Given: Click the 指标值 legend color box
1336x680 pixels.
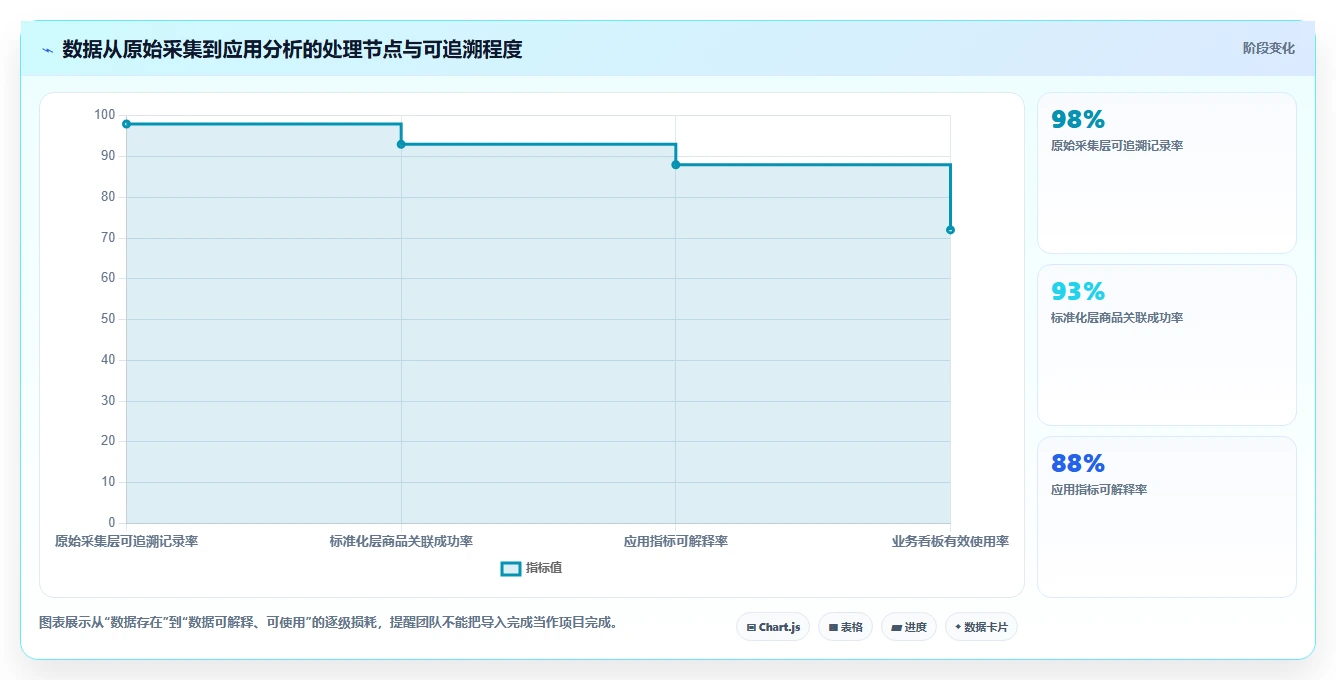Looking at the screenshot, I should [x=510, y=568].
